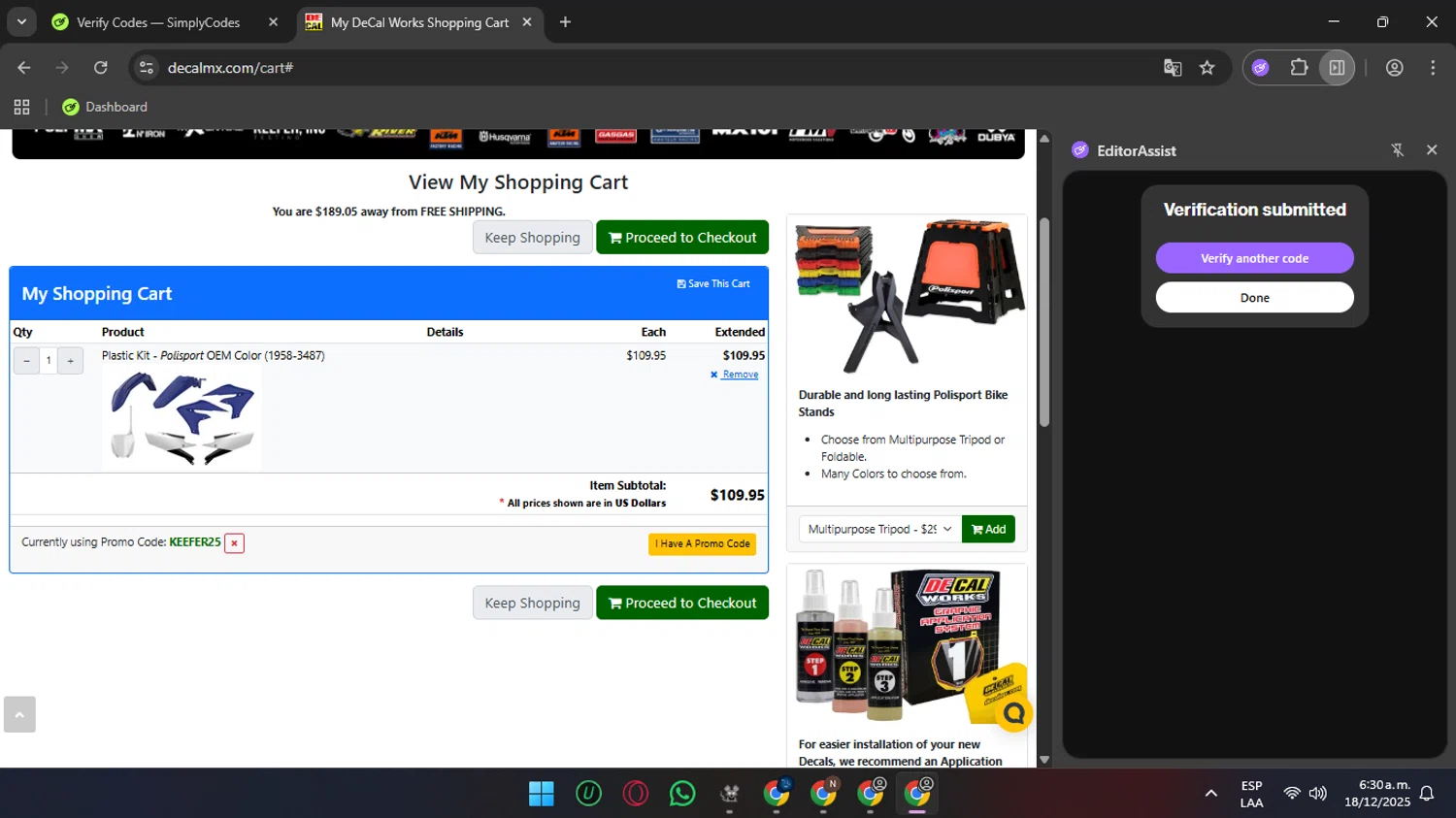The image size is (1456, 818).
Task: Go back with the browser back arrow
Action: pyautogui.click(x=24, y=68)
